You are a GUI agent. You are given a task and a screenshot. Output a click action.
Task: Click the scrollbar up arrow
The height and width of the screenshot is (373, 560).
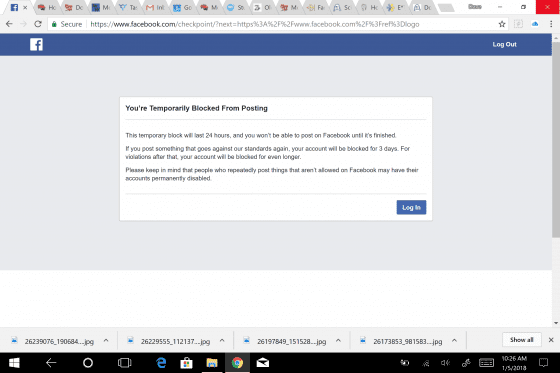556,38
